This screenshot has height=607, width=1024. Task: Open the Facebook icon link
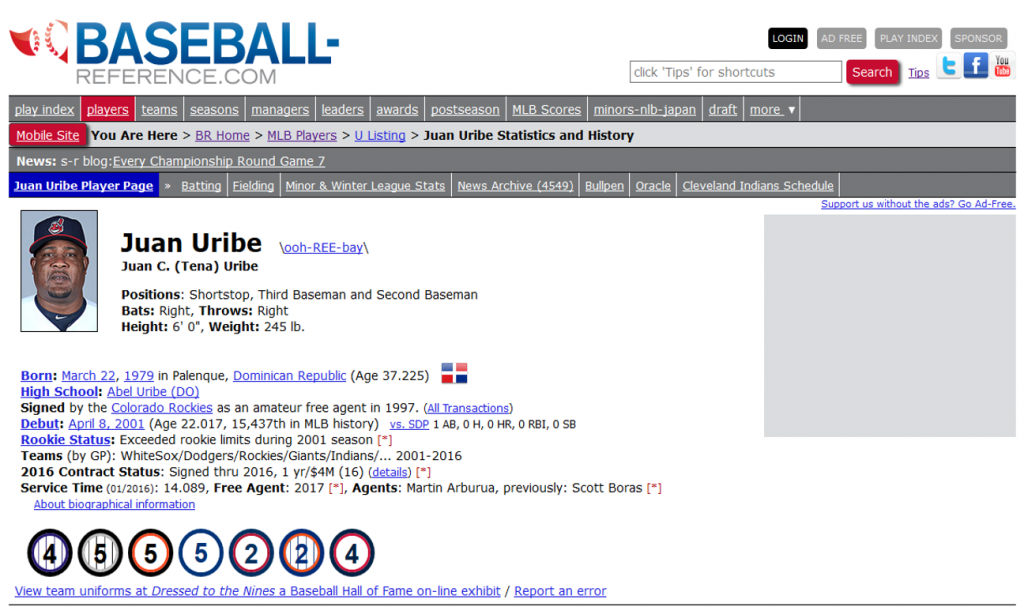point(976,66)
